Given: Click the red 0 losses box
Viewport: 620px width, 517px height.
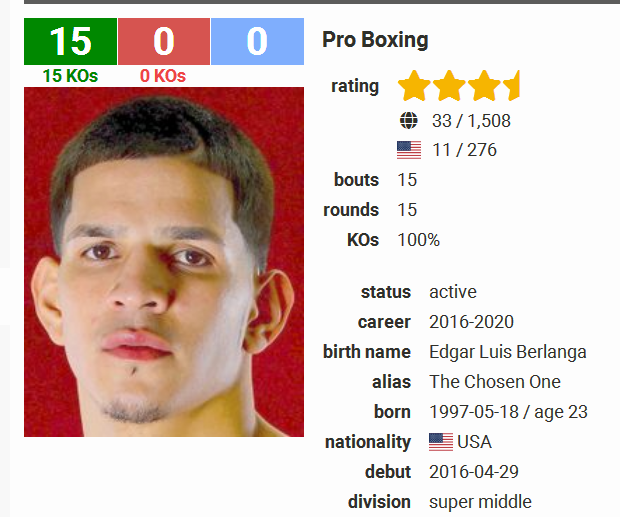Looking at the screenshot, I should (164, 41).
